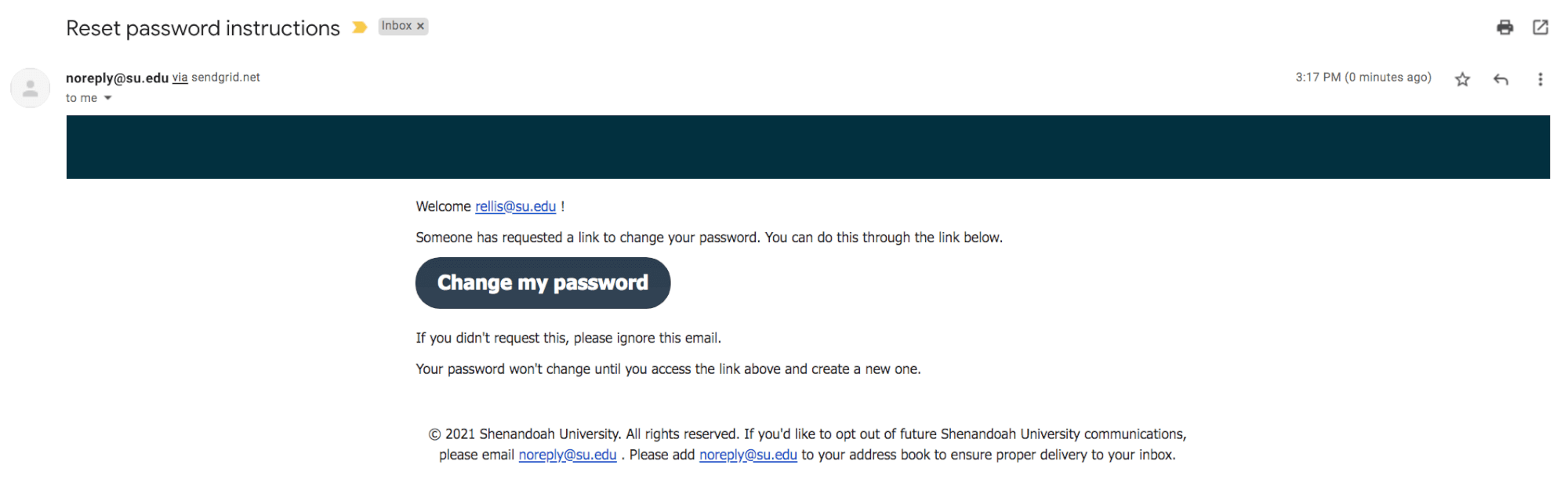The image size is (1568, 501).
Task: Expand the "to me" recipient details arrow
Action: click(108, 98)
